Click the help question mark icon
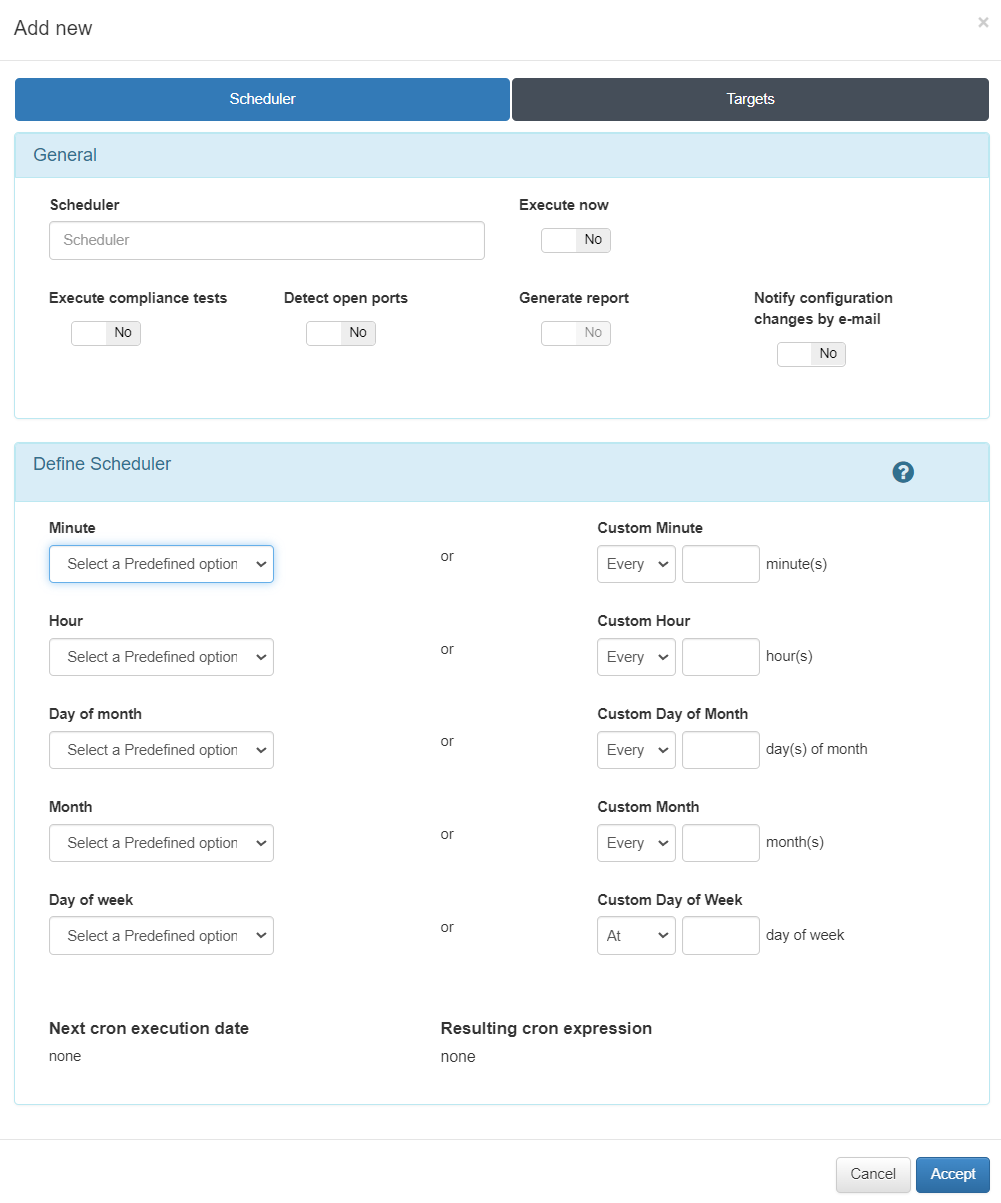 pyautogui.click(x=903, y=473)
